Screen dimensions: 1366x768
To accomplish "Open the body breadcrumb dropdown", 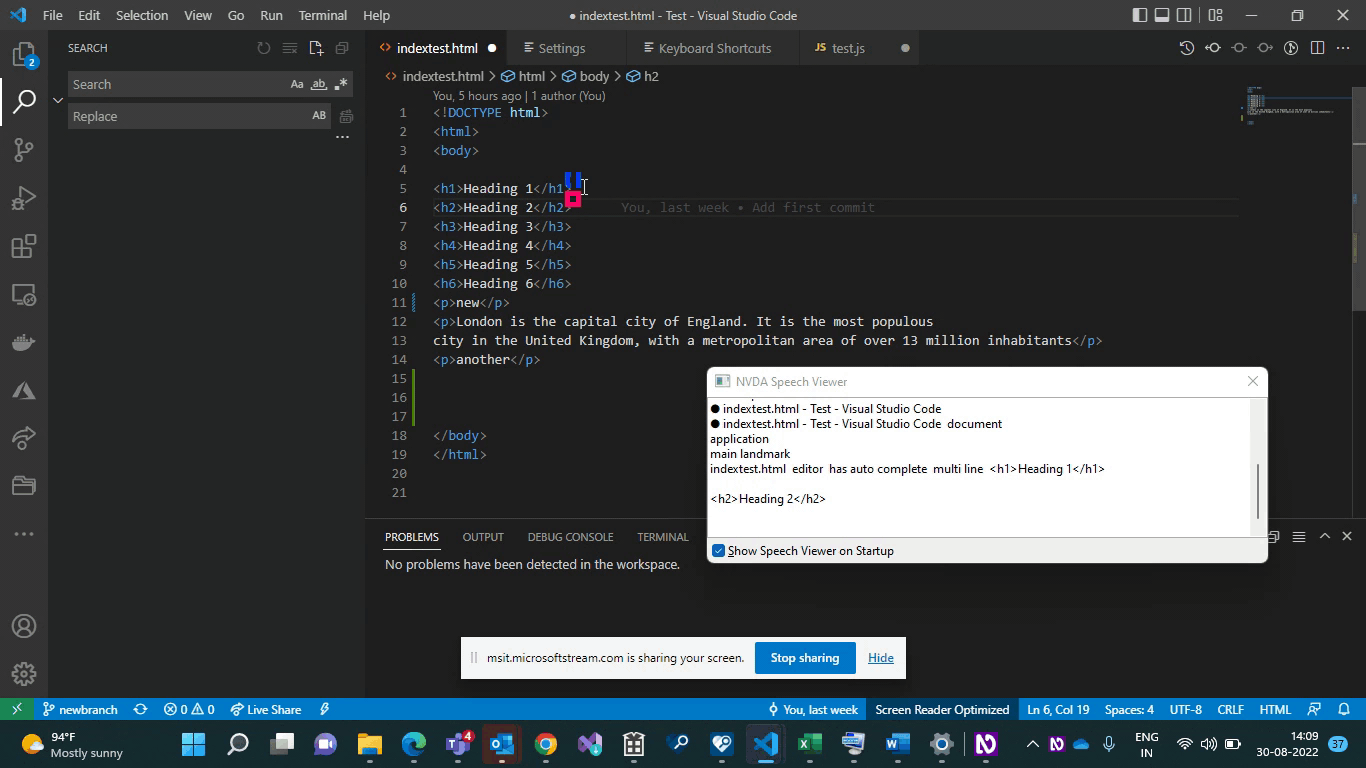I will coord(585,76).
